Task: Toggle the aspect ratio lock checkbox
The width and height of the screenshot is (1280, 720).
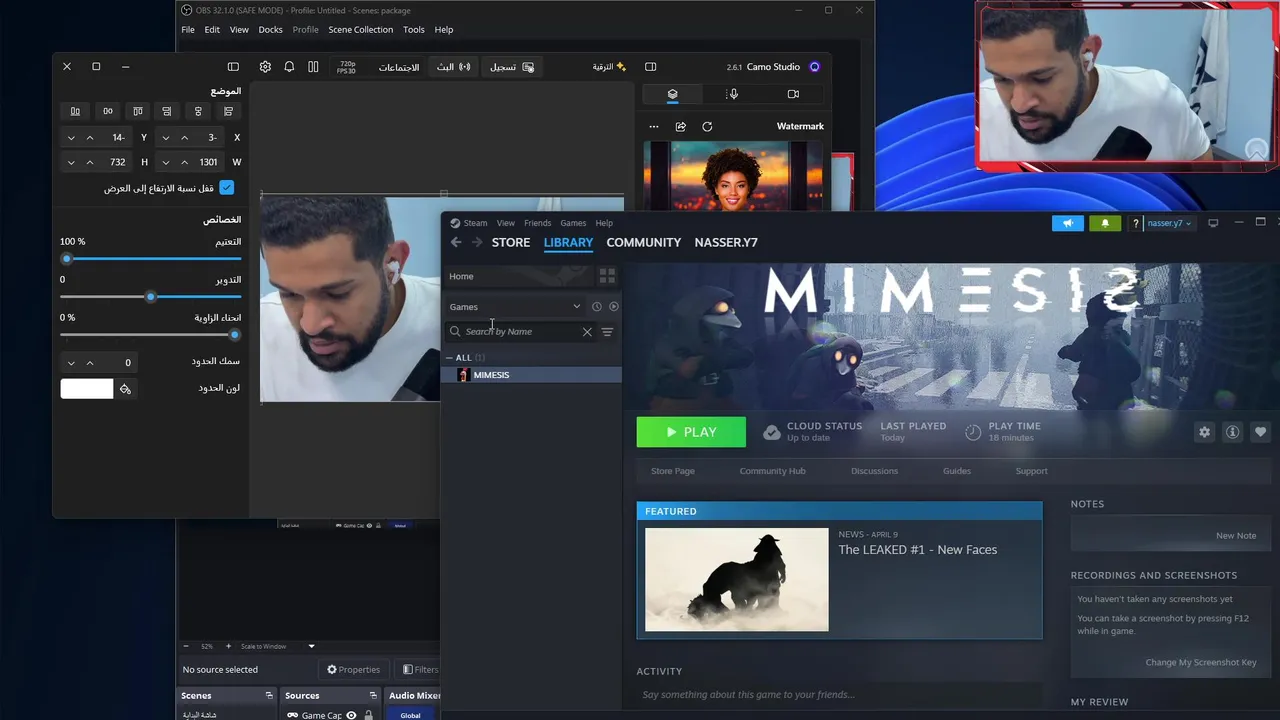Action: coord(227,188)
